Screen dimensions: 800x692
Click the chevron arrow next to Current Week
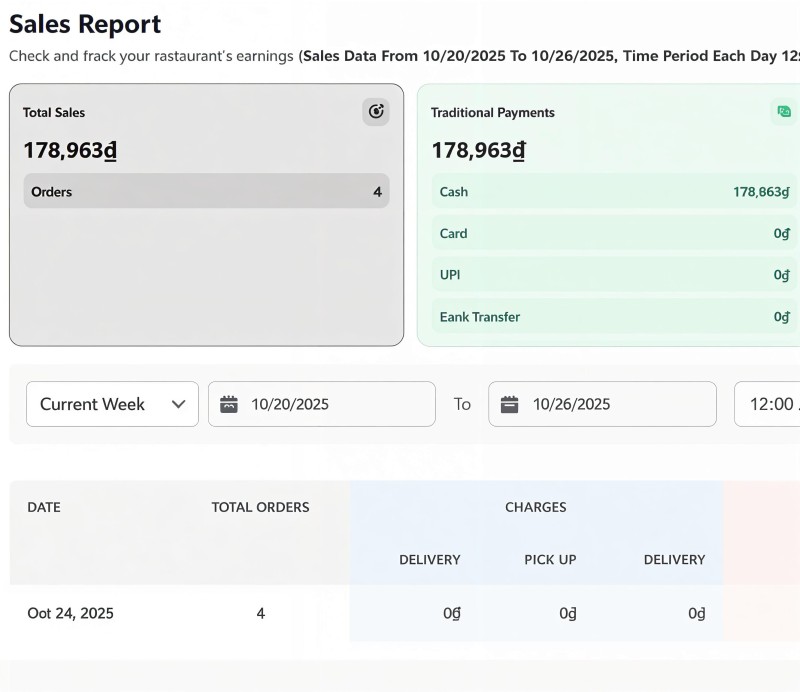click(180, 404)
